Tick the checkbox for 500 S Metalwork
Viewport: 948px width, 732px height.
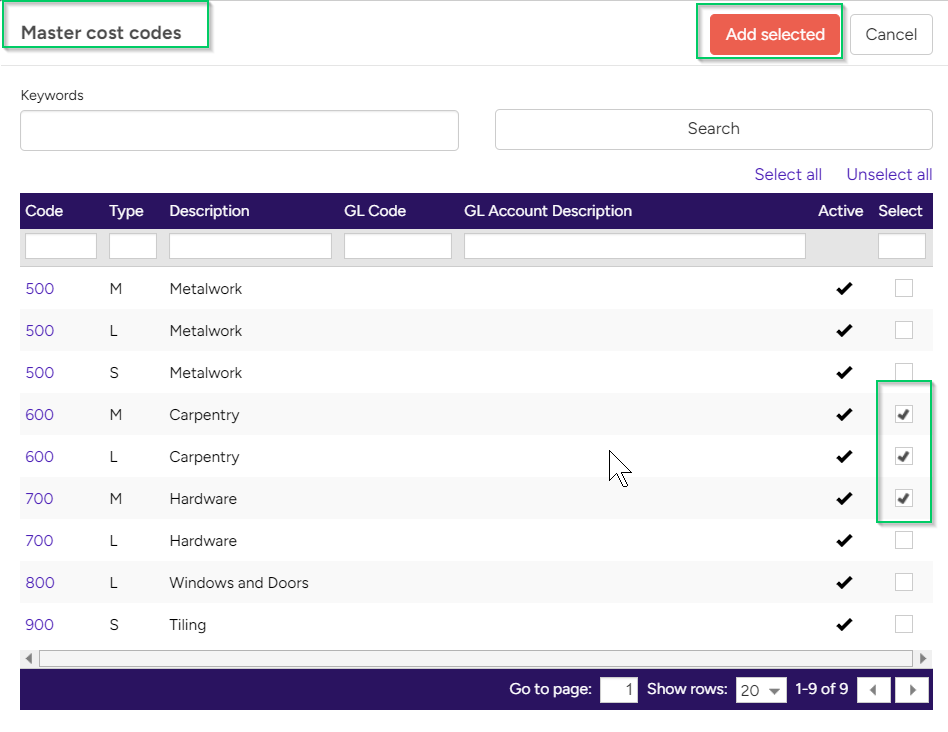[x=903, y=371]
